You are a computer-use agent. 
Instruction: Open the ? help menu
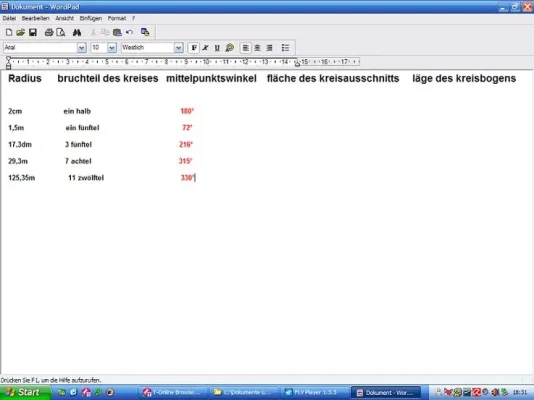tap(134, 18)
